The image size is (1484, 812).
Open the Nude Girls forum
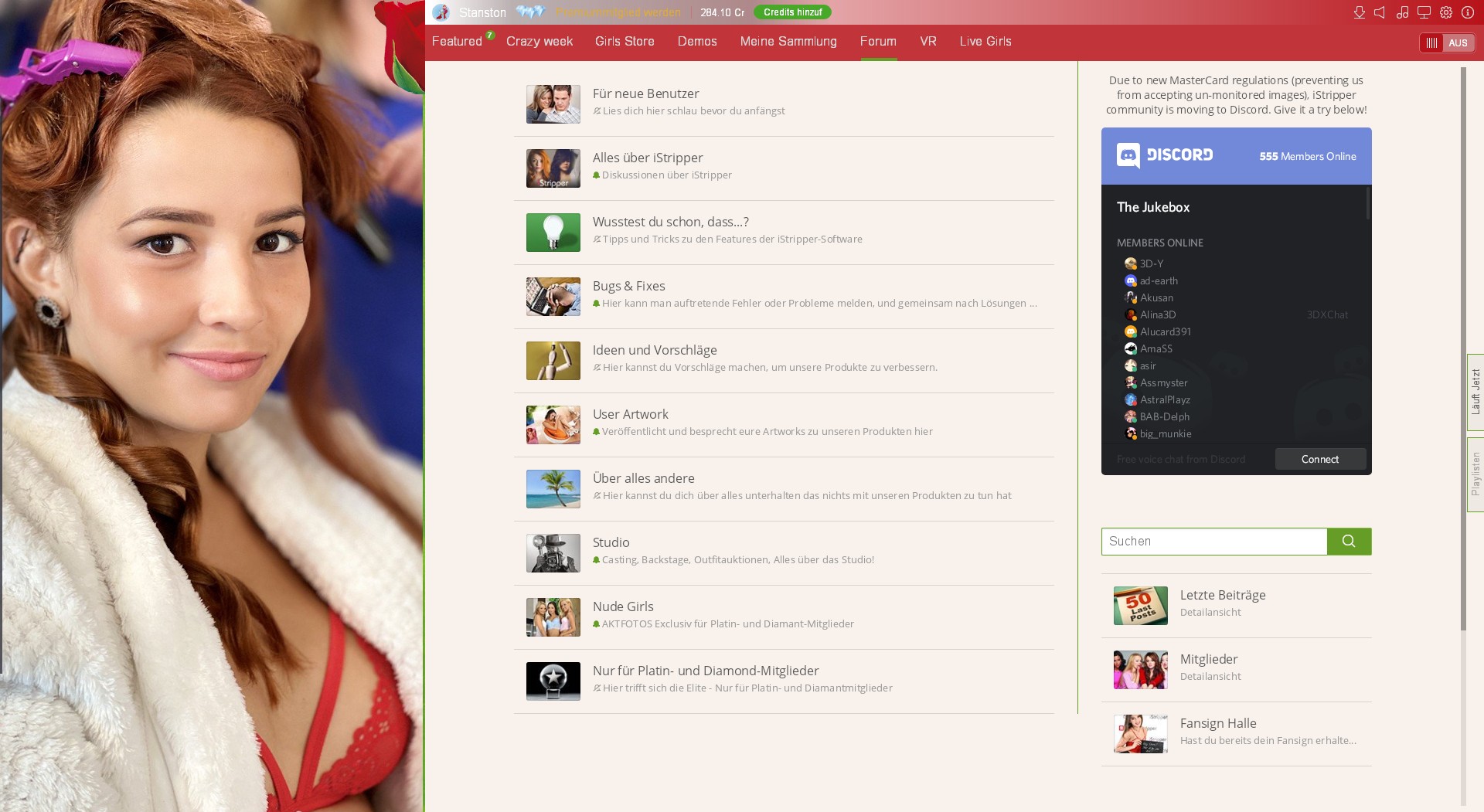pos(784,617)
